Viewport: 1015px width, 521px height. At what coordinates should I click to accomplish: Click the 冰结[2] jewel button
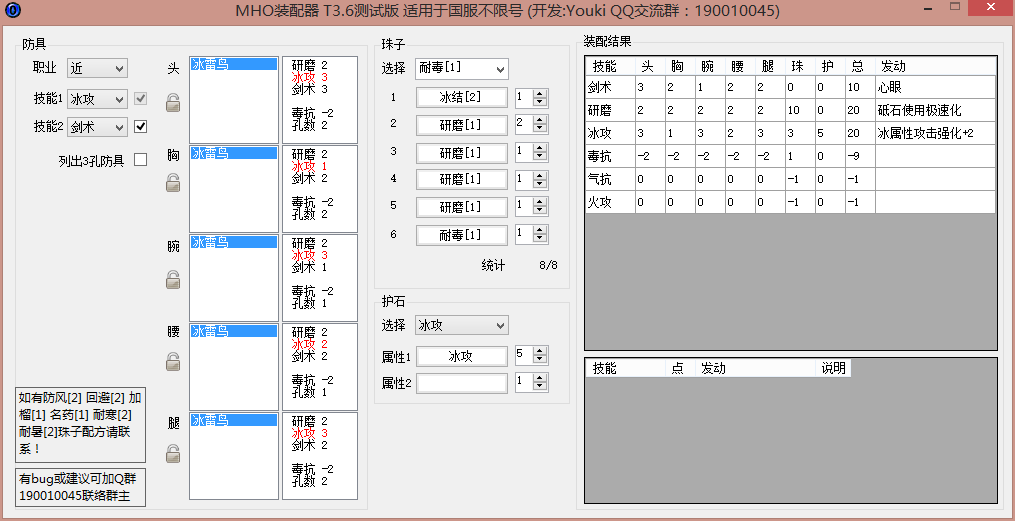[x=460, y=98]
